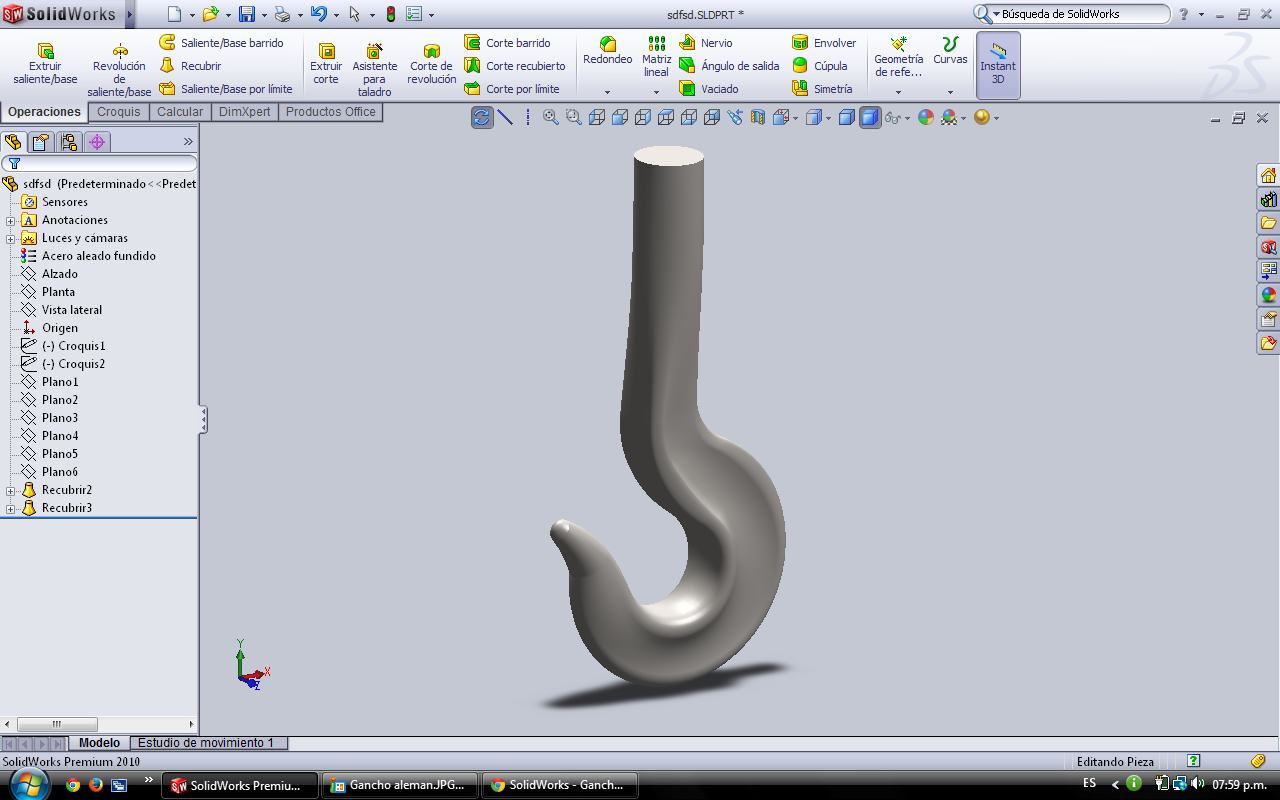Screen dimensions: 1280x800
Task: Open Estudio de movimiento 1 tab
Action: pos(208,743)
